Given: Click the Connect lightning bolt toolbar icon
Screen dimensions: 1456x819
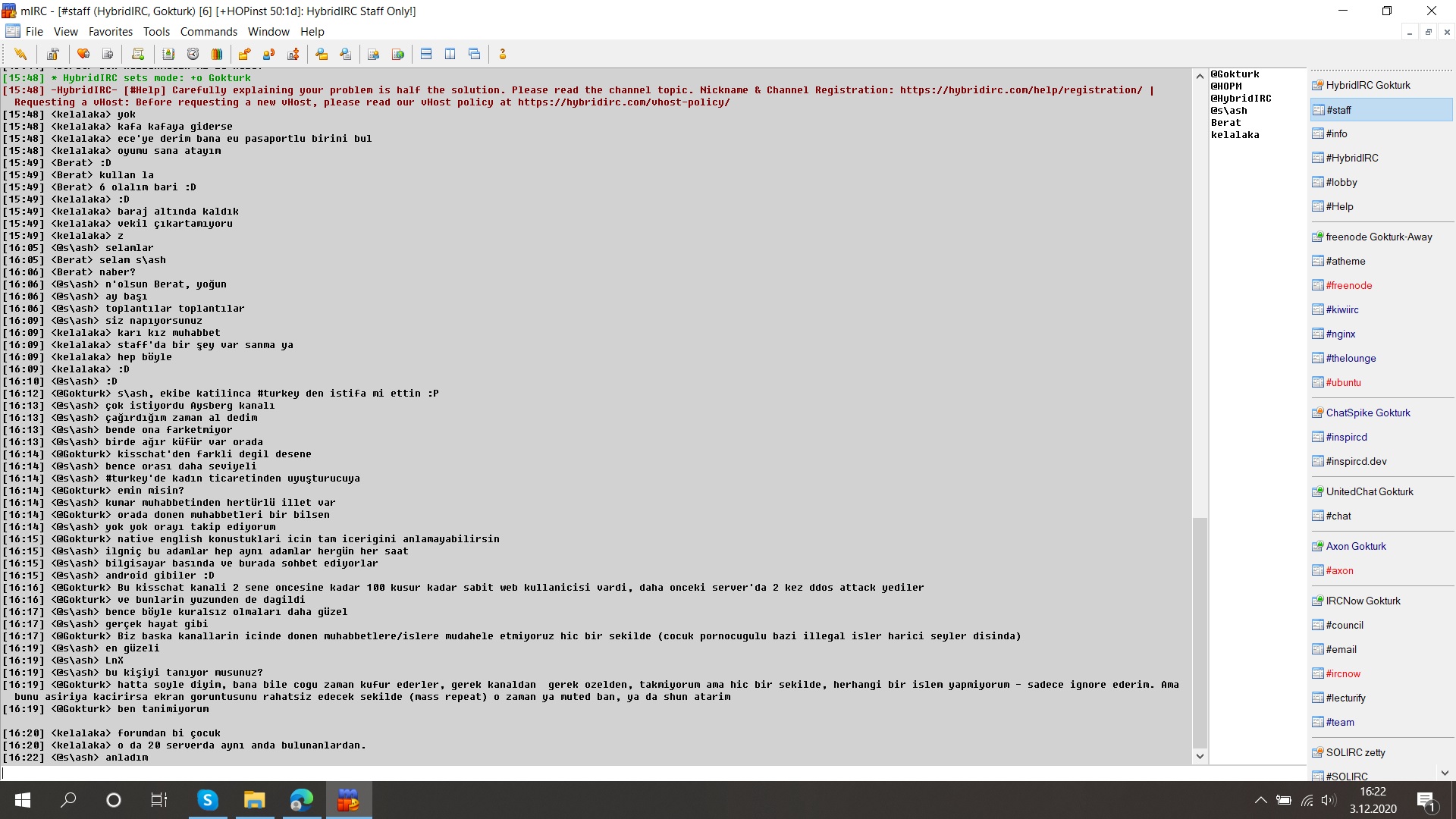Looking at the screenshot, I should 20,54.
